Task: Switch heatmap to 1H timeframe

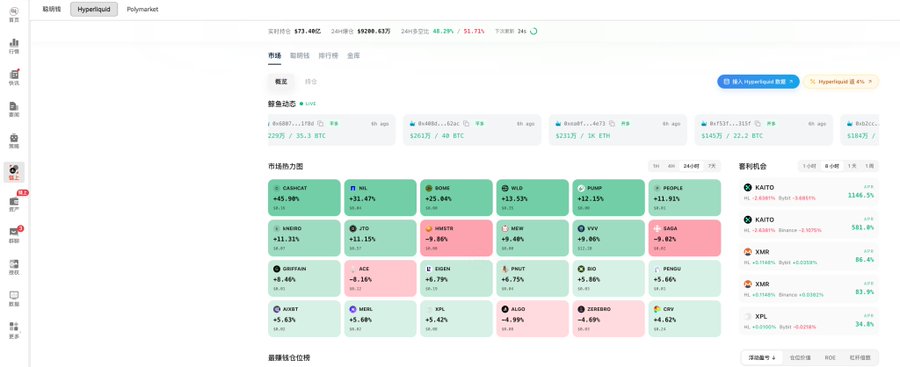Action: tap(655, 166)
